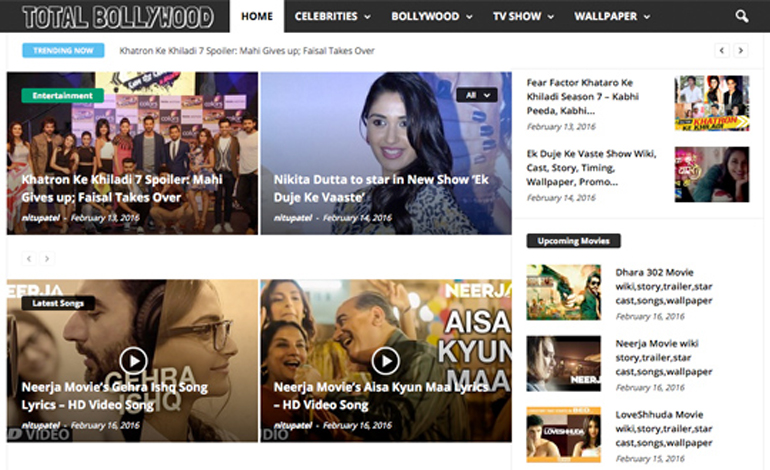Click the Trending Now label
The height and width of the screenshot is (470, 770).
63,50
